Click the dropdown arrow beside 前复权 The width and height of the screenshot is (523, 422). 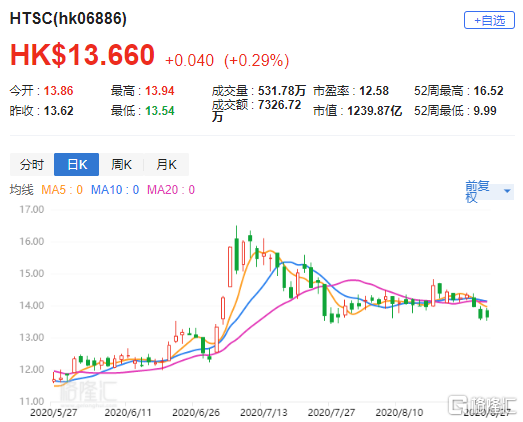(507, 191)
